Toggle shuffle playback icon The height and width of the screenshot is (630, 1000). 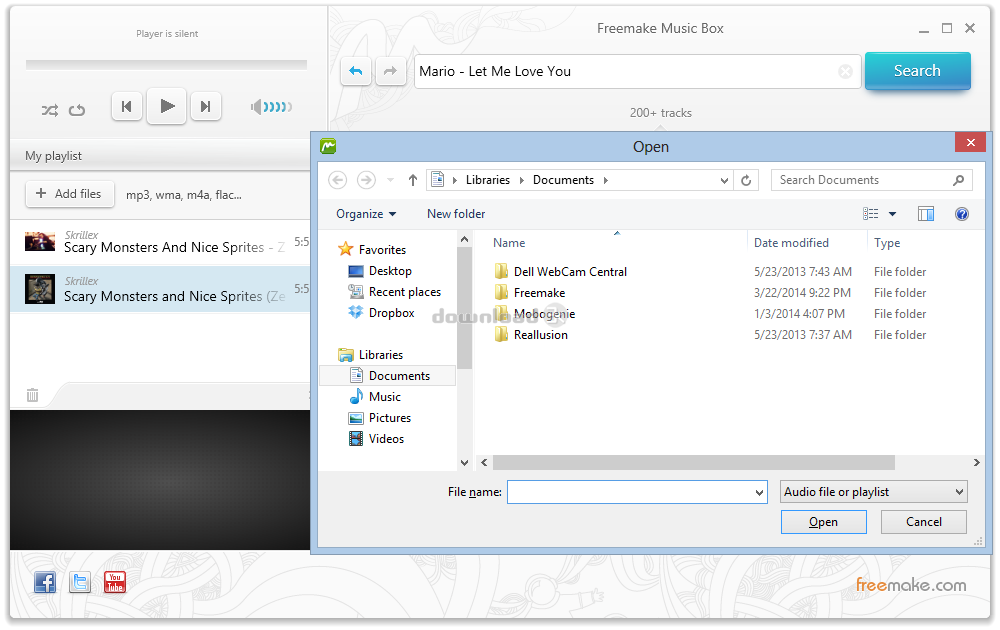click(49, 110)
